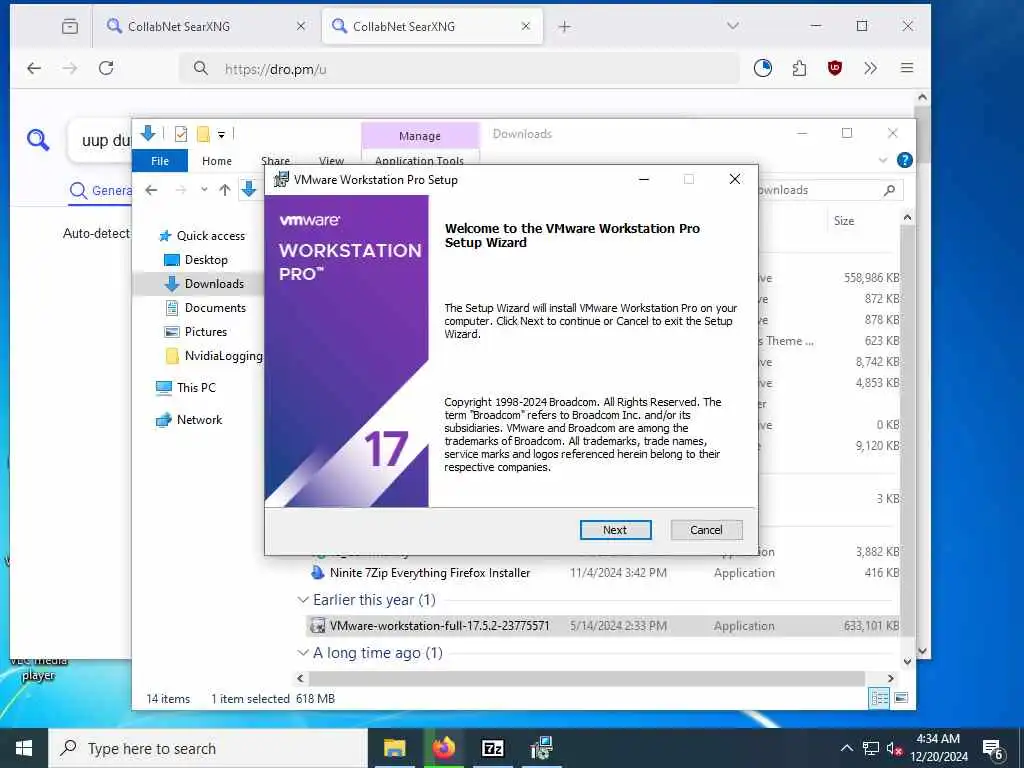Open Firefox taskbar icon
The width and height of the screenshot is (1024, 768).
pyautogui.click(x=444, y=748)
